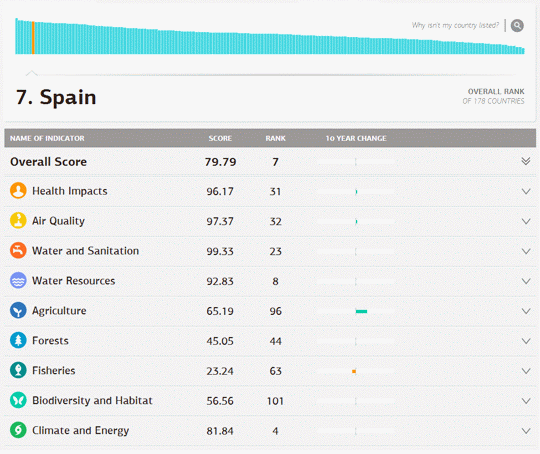Click the Agriculture sprout icon

tap(18, 310)
